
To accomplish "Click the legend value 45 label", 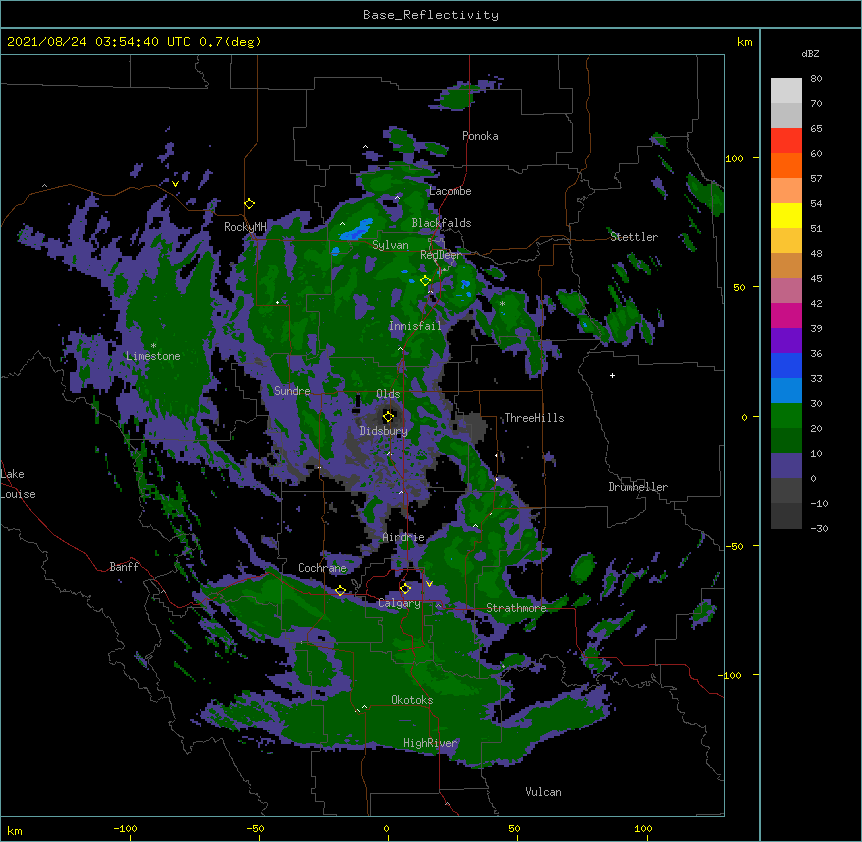I will coord(816,279).
